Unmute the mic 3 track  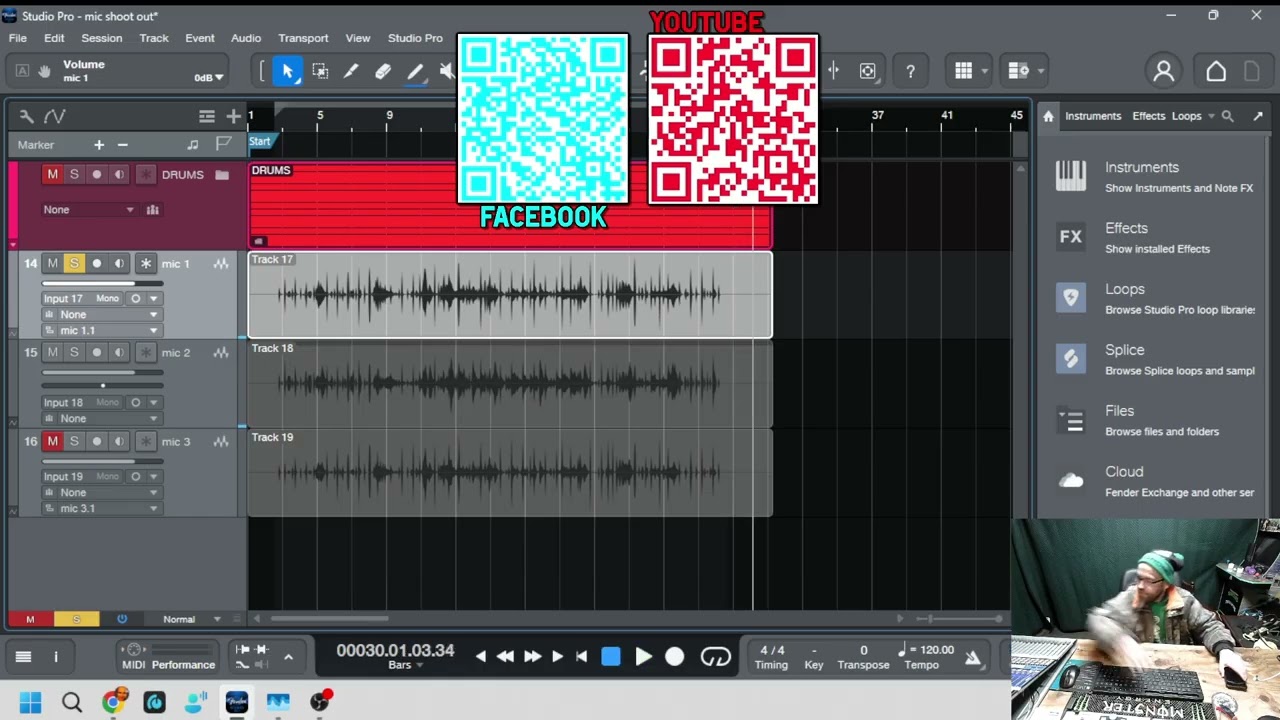(x=53, y=442)
